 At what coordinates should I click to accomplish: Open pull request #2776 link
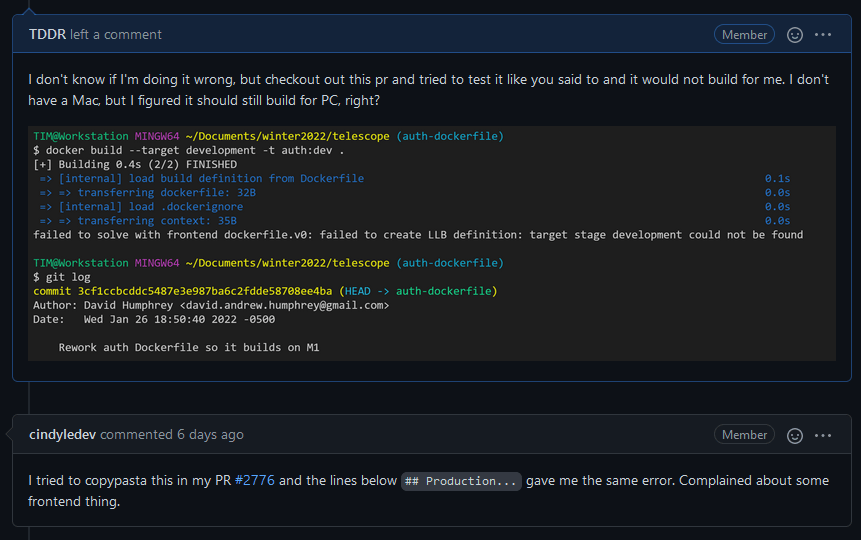[254, 481]
